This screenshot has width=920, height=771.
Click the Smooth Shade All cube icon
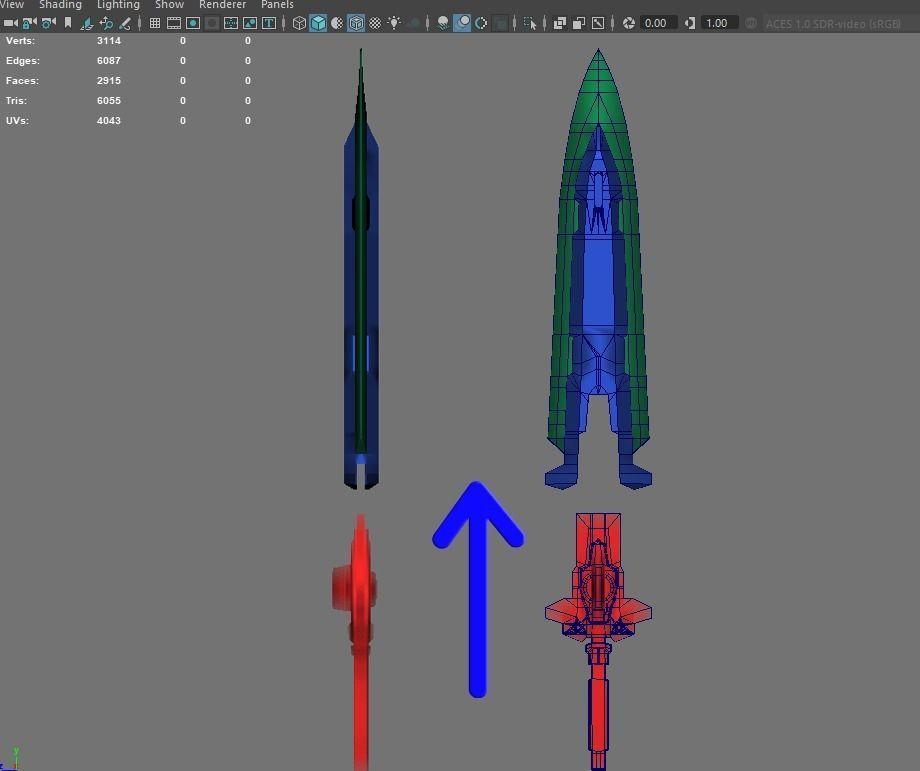pos(318,23)
